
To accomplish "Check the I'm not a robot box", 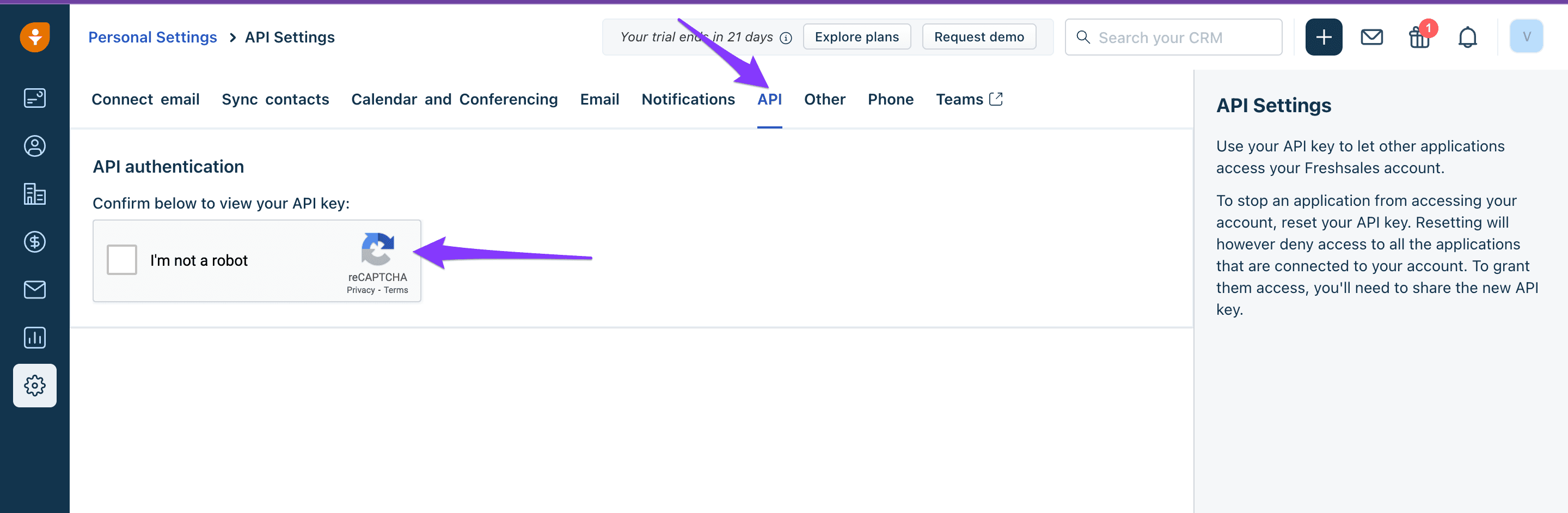I will (122, 260).
